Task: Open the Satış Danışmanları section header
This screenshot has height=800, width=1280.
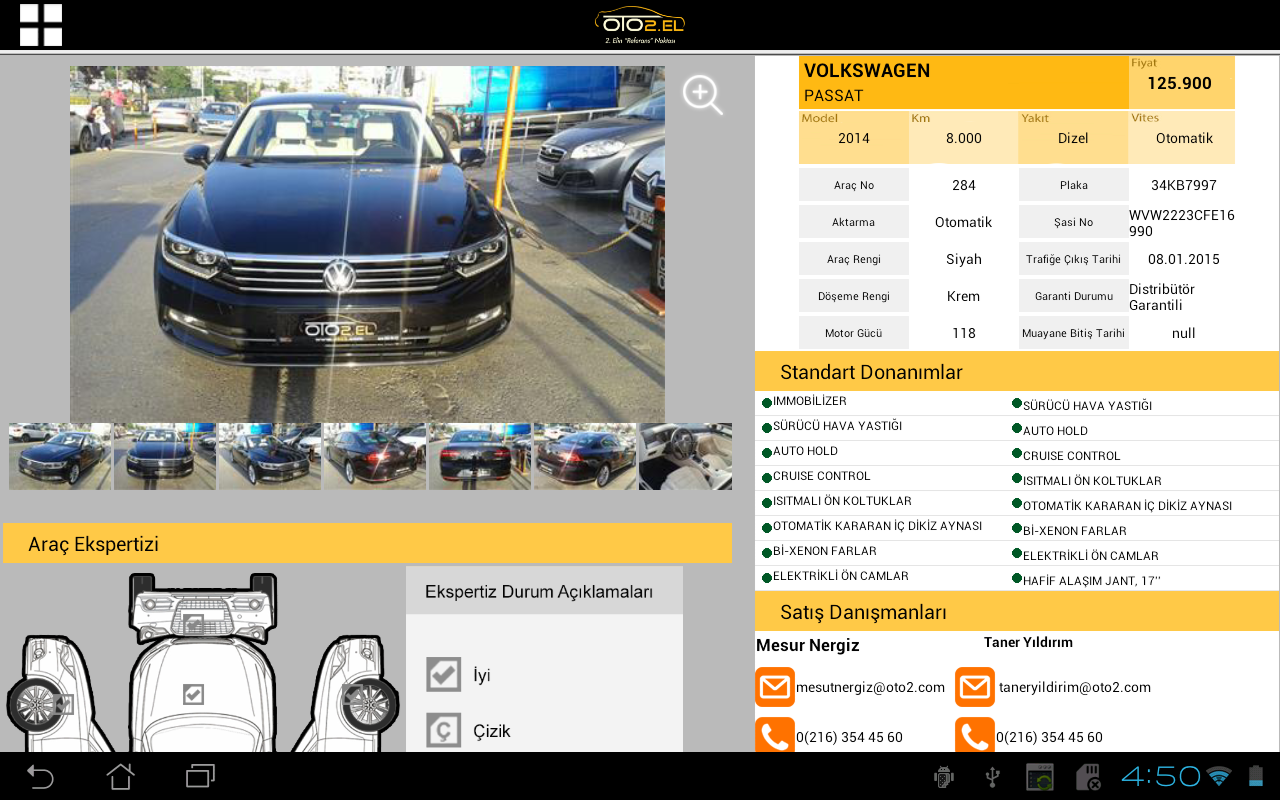Action: tap(1017, 612)
